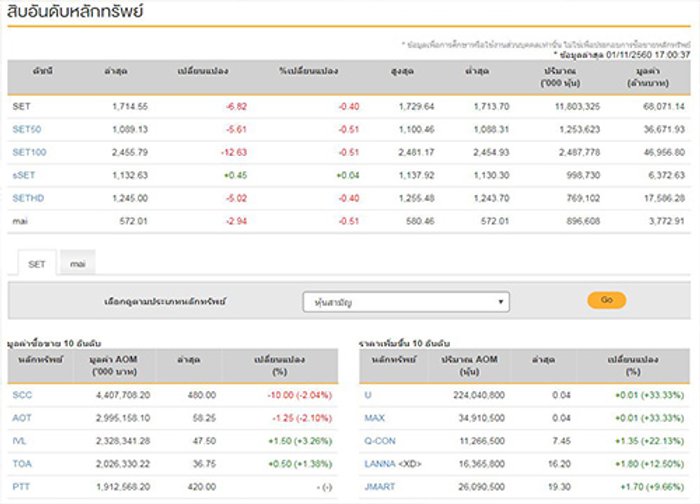Open the SET100 index link
The width and height of the screenshot is (700, 504).
[29, 152]
